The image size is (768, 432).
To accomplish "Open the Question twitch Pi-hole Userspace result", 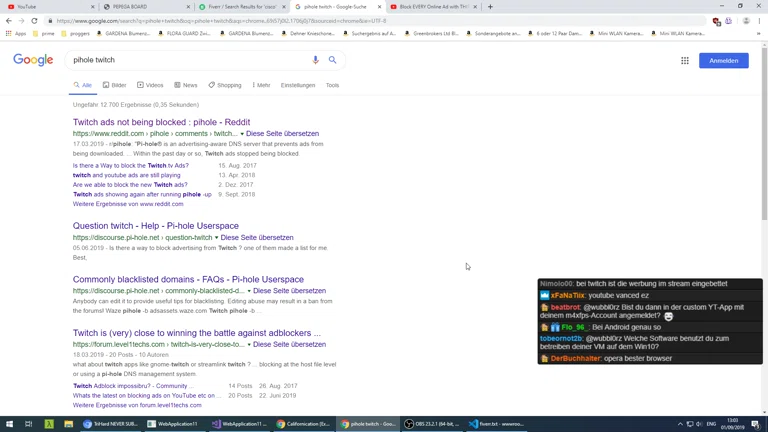I will [156, 226].
